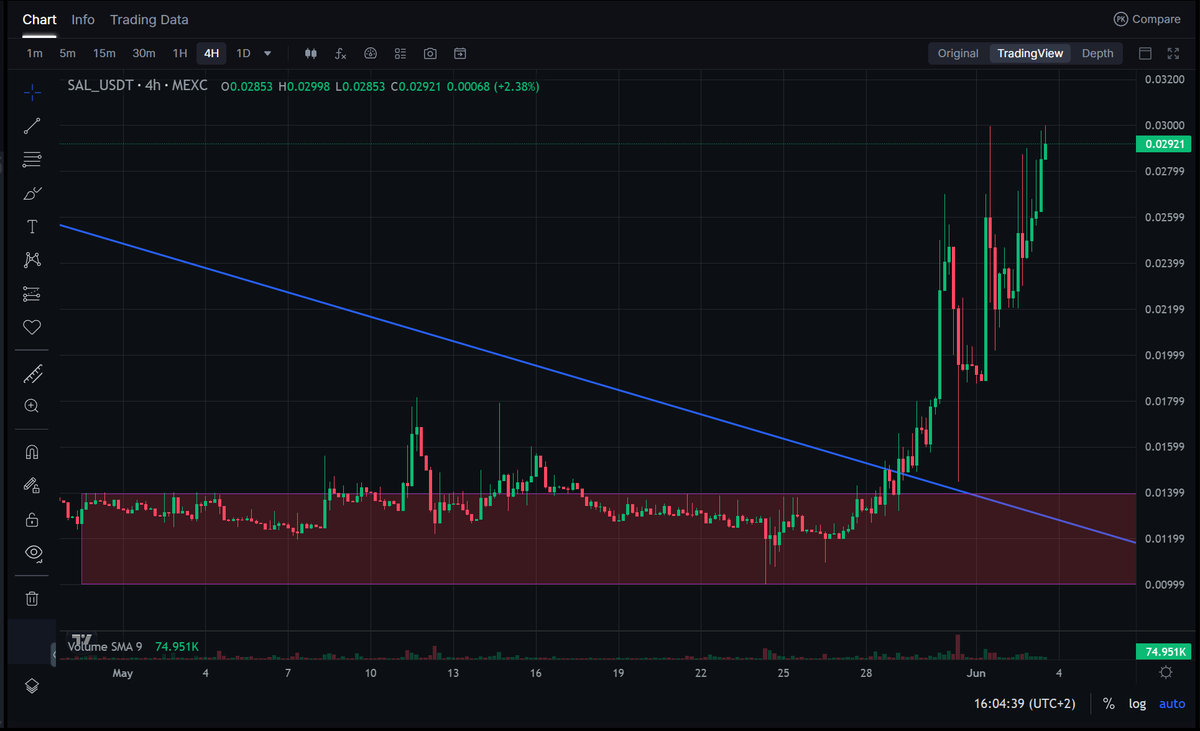This screenshot has height=731, width=1200.
Task: Click the volume value label 74.951K
Action: click(1162, 652)
